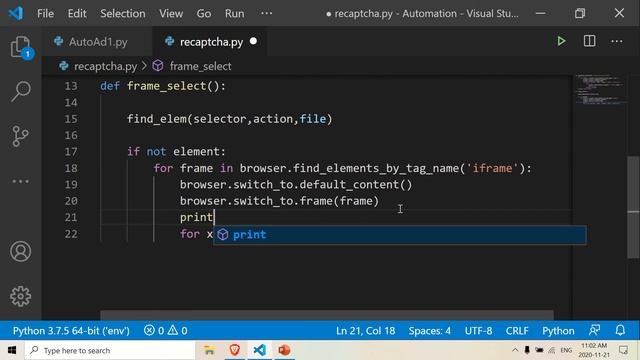Open the Selection menu

[122, 13]
